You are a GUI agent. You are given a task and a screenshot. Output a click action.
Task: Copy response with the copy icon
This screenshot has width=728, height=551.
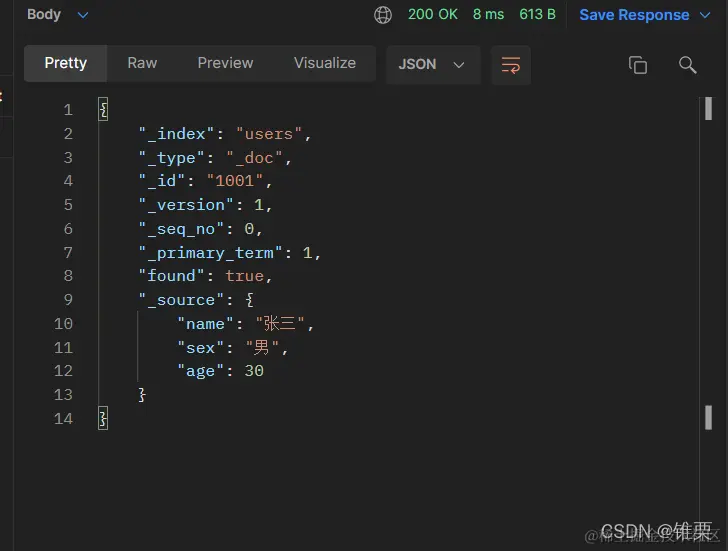click(x=638, y=65)
